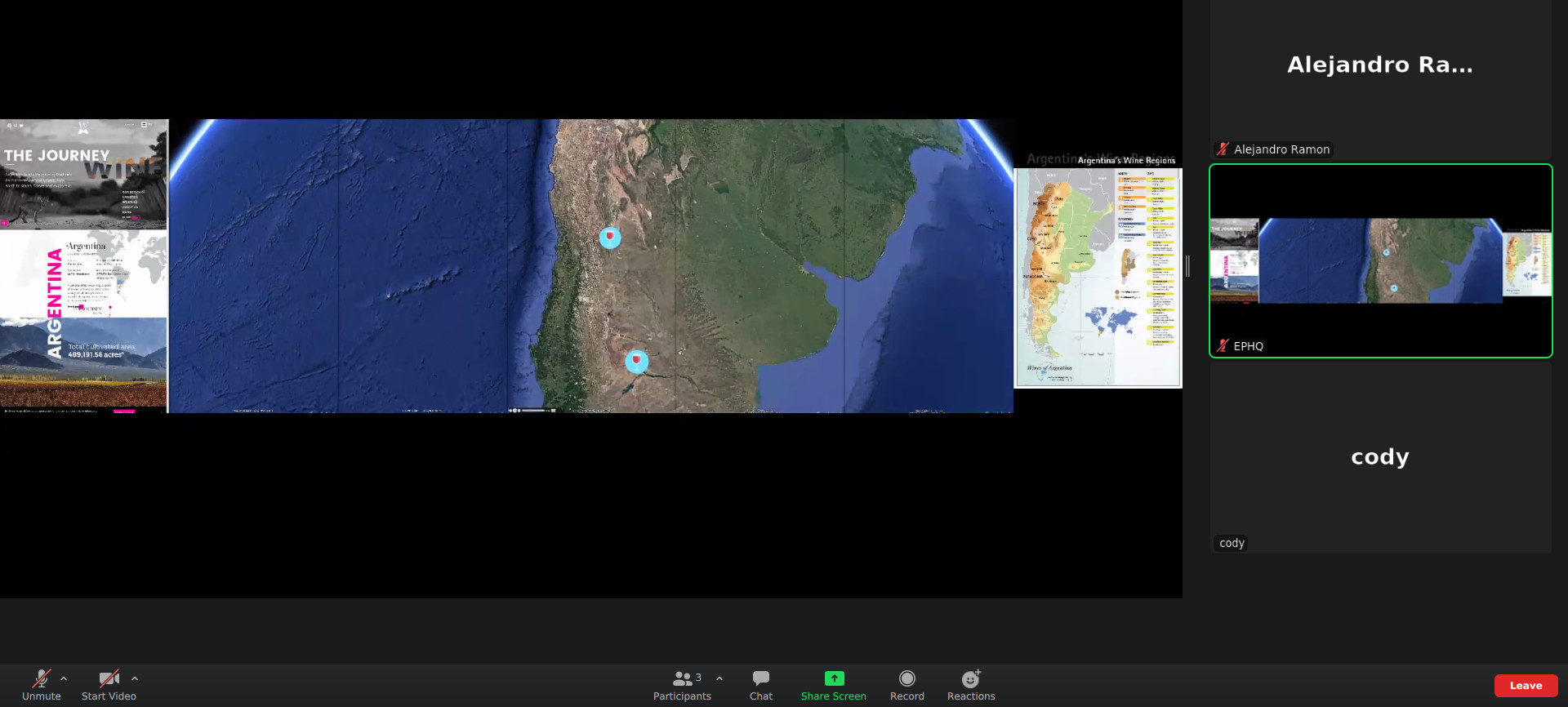Open audio options arrow next to Unmute
The height and width of the screenshot is (707, 1568).
click(x=64, y=678)
